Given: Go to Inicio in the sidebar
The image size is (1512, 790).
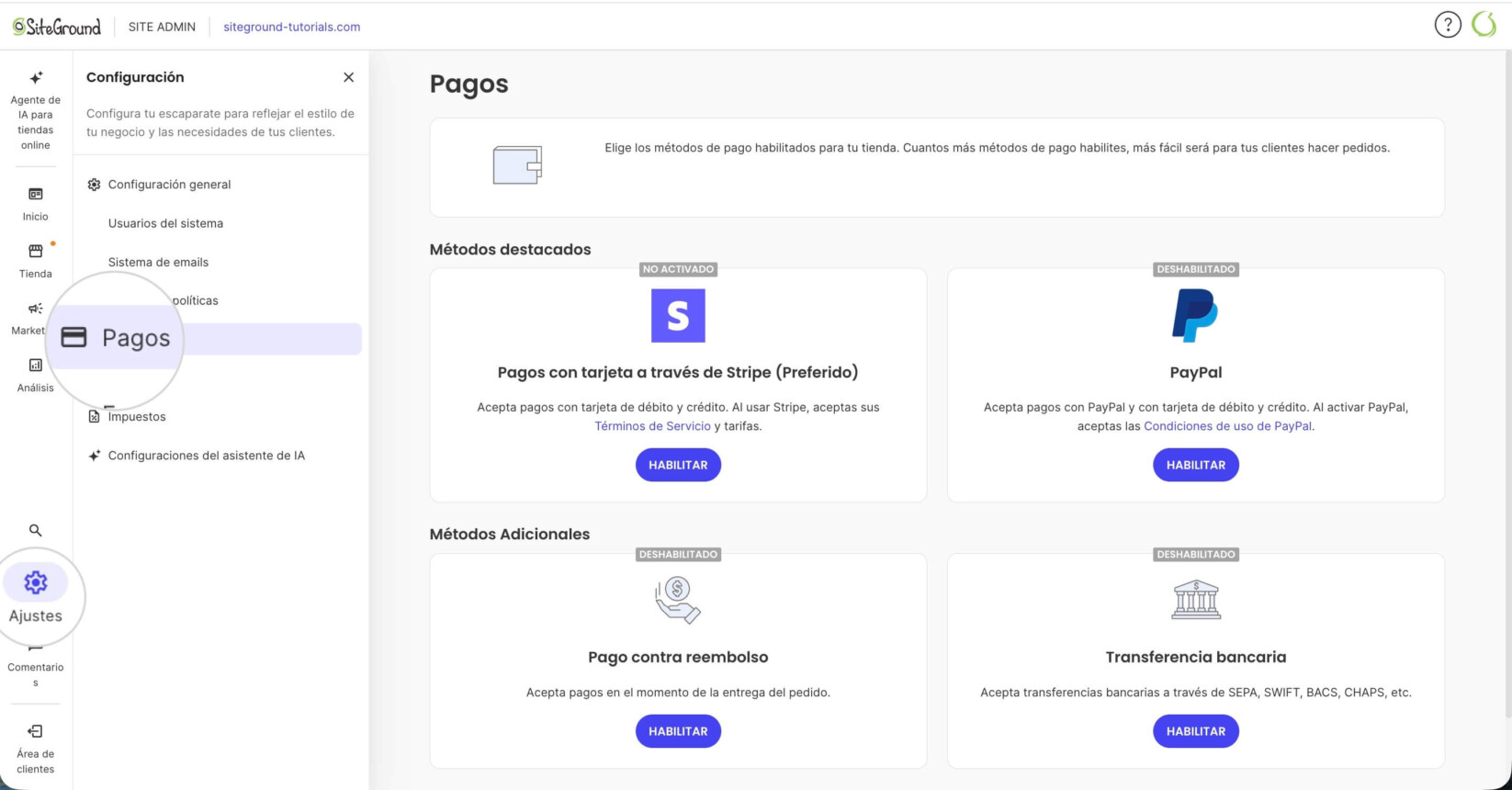Looking at the screenshot, I should 36,204.
